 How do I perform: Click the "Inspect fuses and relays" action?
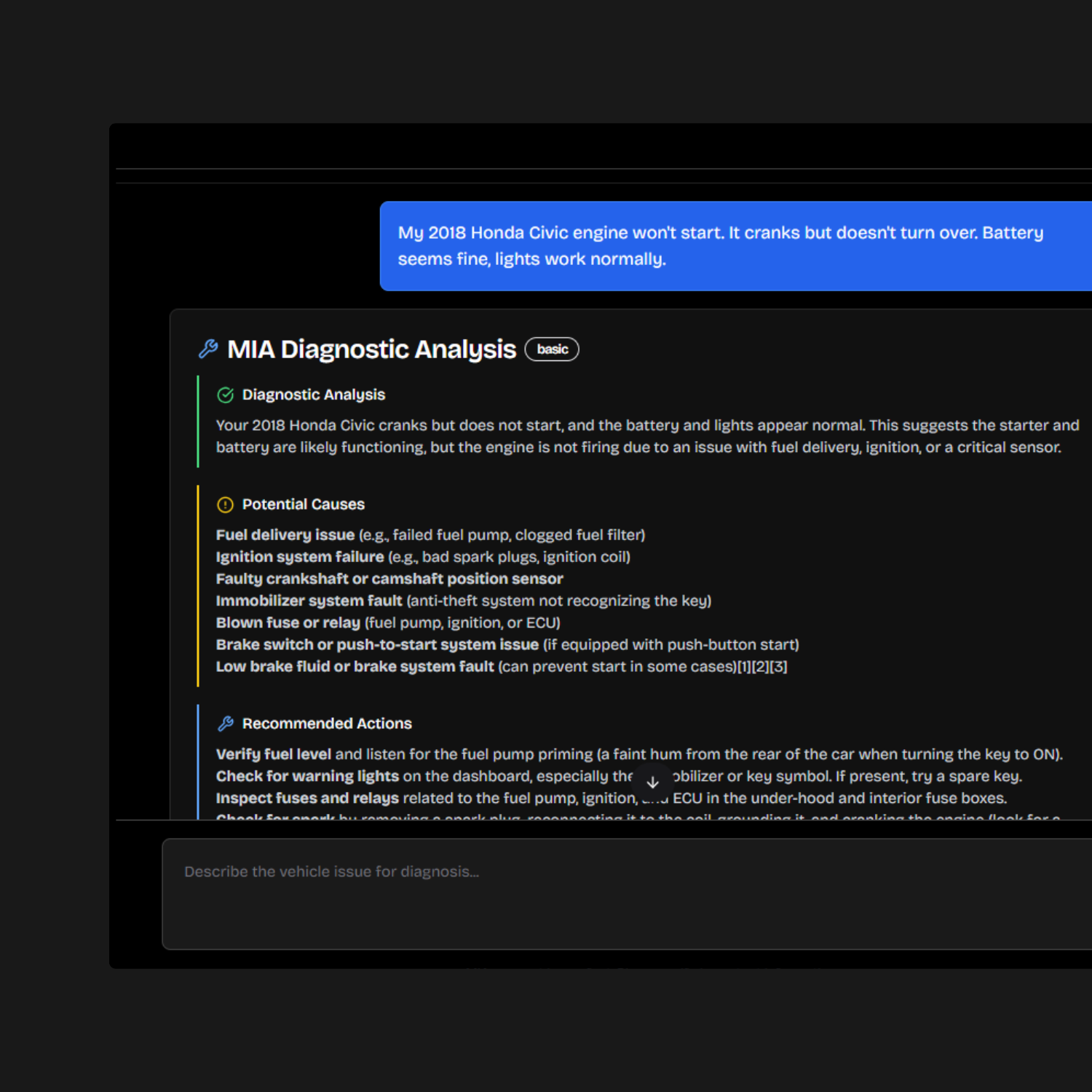coord(307,798)
